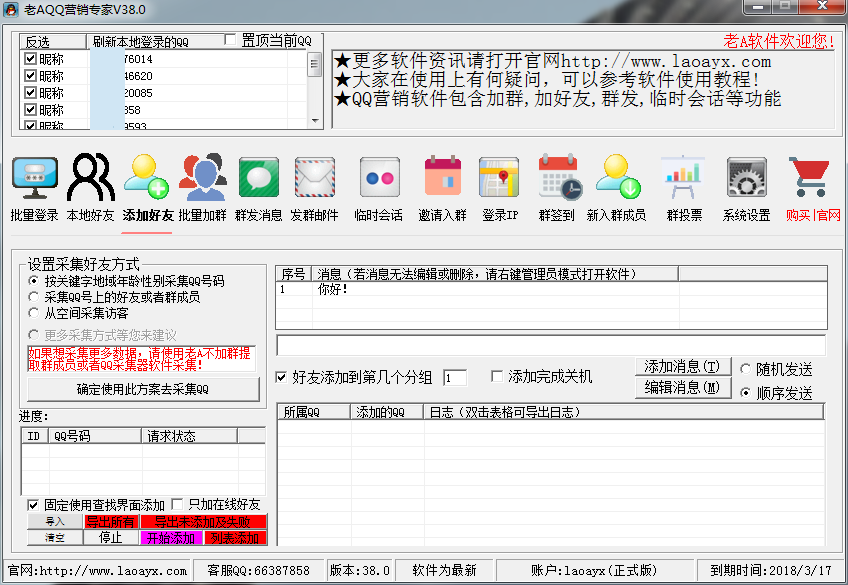Click the red warning text about 老A不加群提取群成员
Image resolution: width=848 pixels, height=585 pixels.
pos(141,359)
